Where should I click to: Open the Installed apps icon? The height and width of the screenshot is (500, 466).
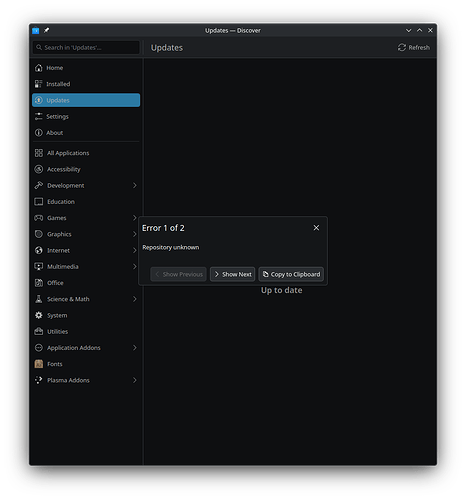coord(39,84)
